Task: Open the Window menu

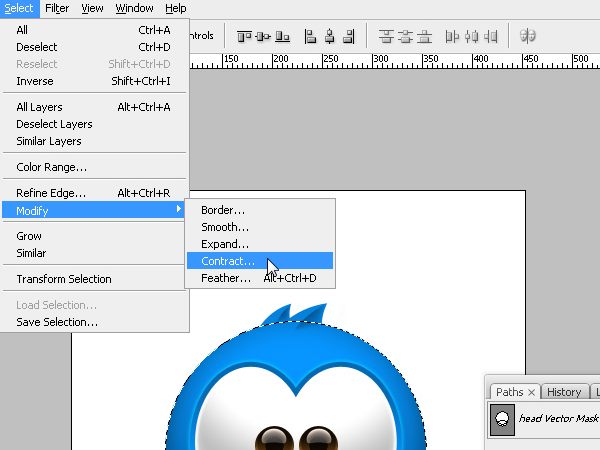Action: coord(134,8)
